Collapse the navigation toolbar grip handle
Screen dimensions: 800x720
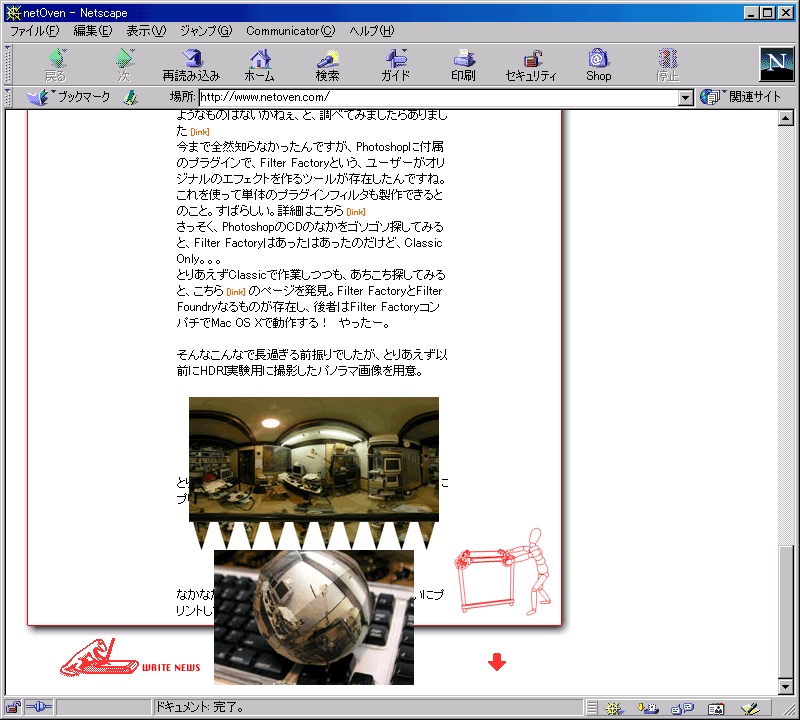click(x=8, y=65)
